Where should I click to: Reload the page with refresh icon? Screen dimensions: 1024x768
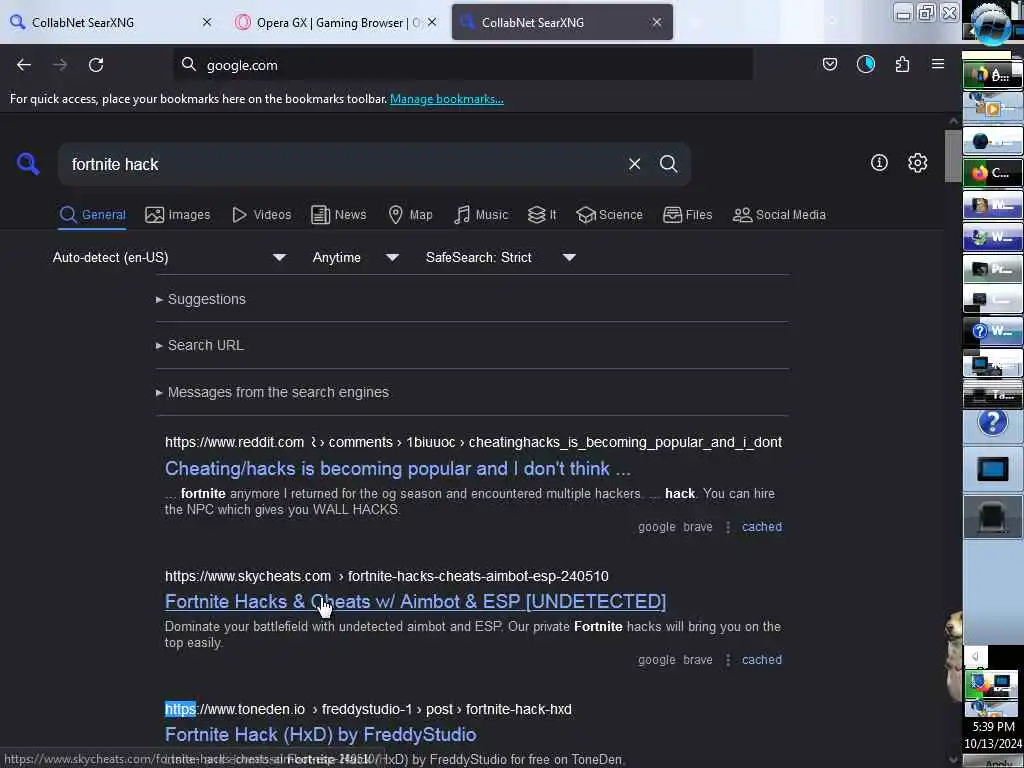click(96, 65)
